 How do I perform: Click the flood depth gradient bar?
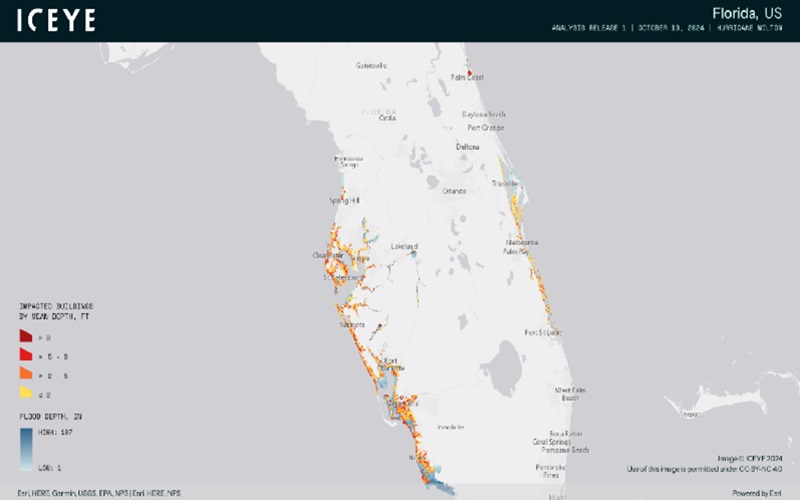[25, 449]
